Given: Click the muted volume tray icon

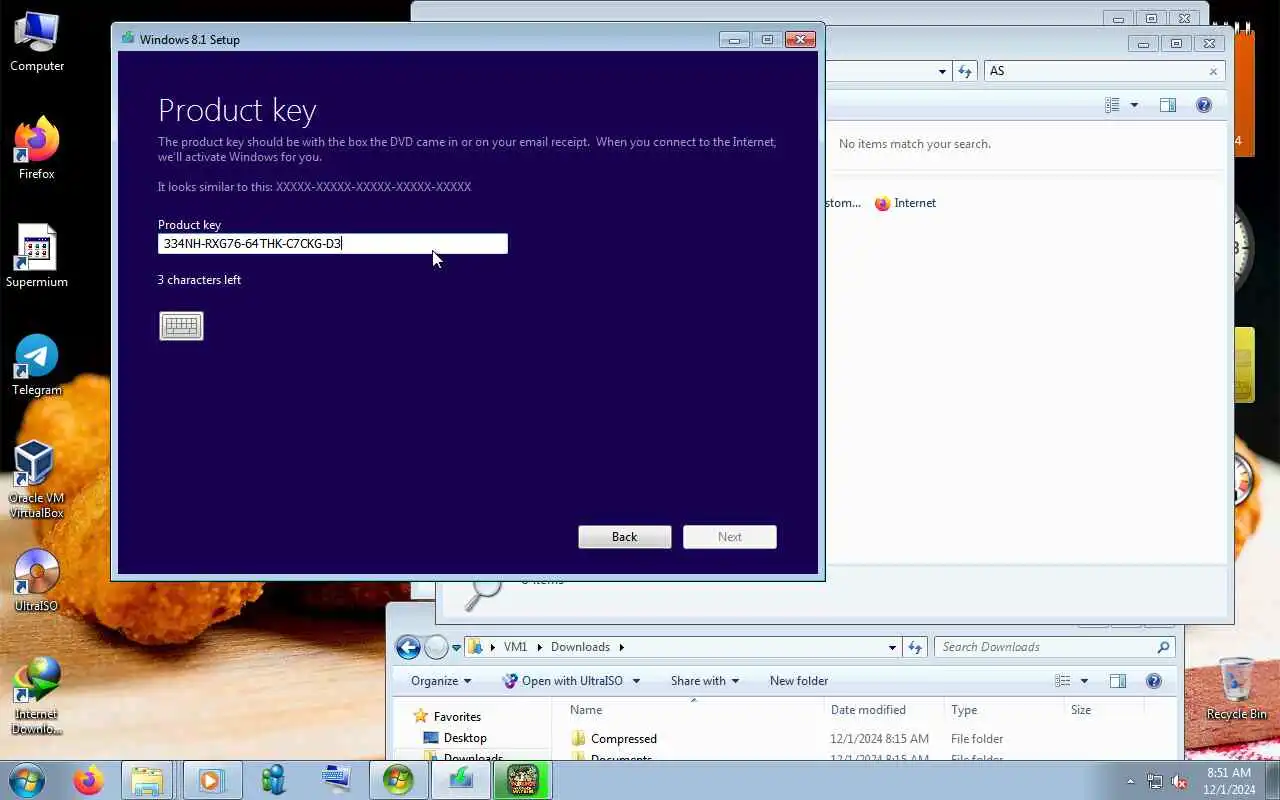Looking at the screenshot, I should [x=1180, y=781].
